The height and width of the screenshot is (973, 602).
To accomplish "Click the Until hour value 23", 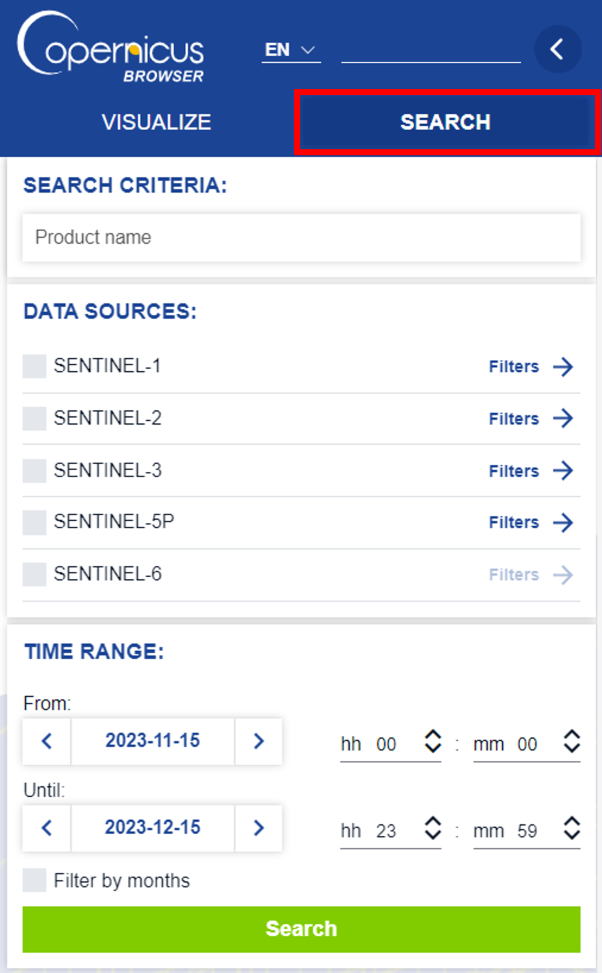I will click(386, 831).
